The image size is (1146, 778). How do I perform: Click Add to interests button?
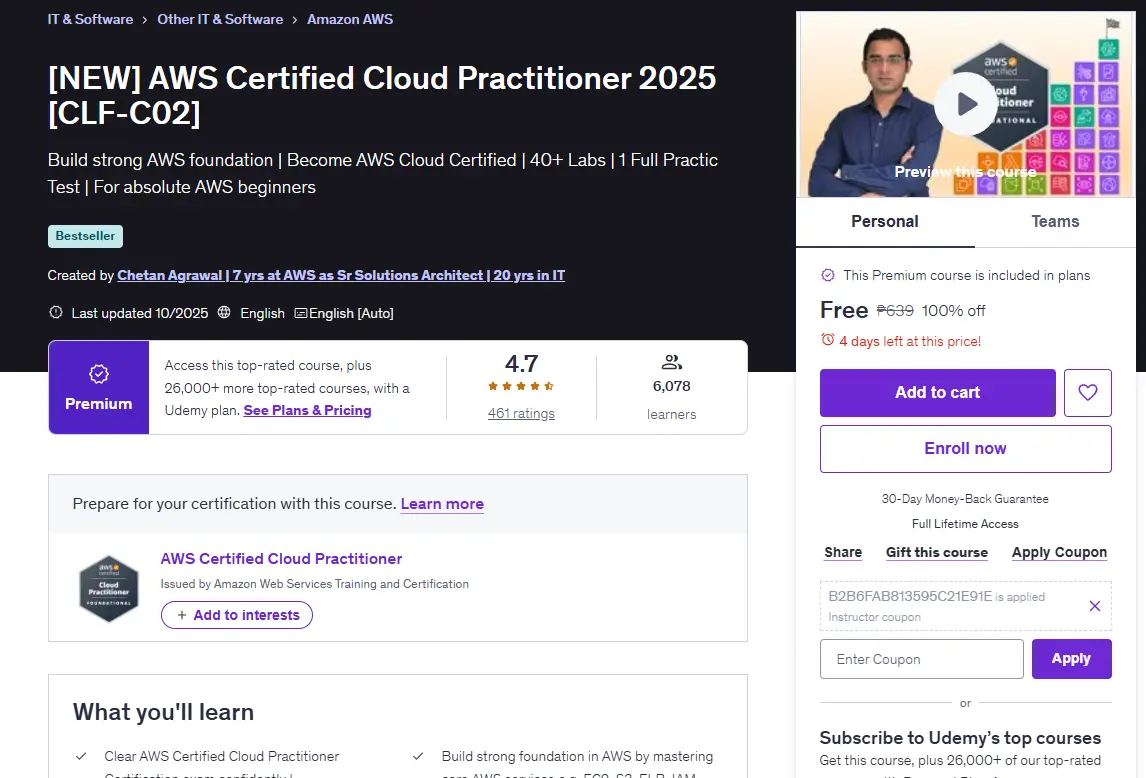pyautogui.click(x=237, y=615)
